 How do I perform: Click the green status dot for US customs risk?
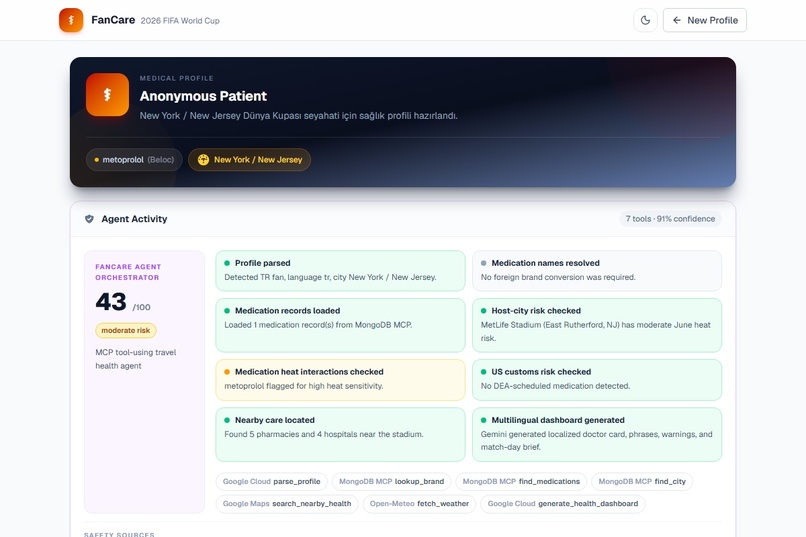tap(483, 372)
